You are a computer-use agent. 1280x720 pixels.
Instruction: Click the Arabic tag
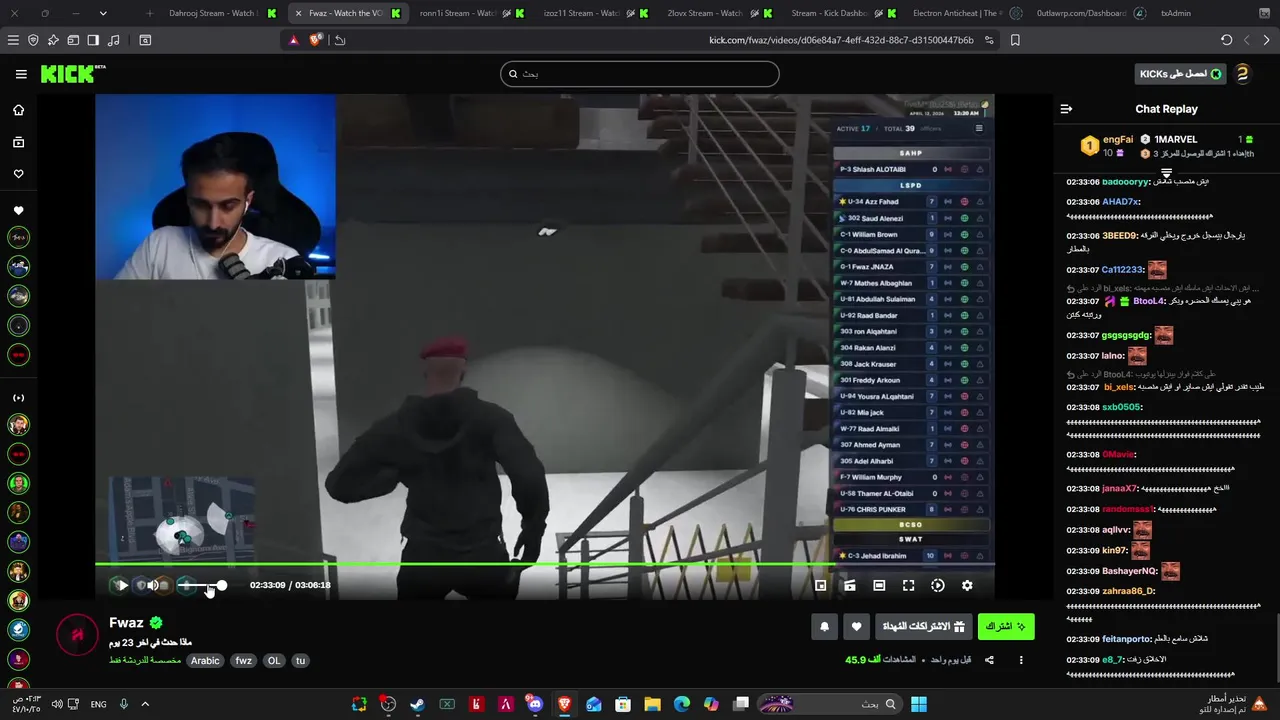click(x=205, y=661)
